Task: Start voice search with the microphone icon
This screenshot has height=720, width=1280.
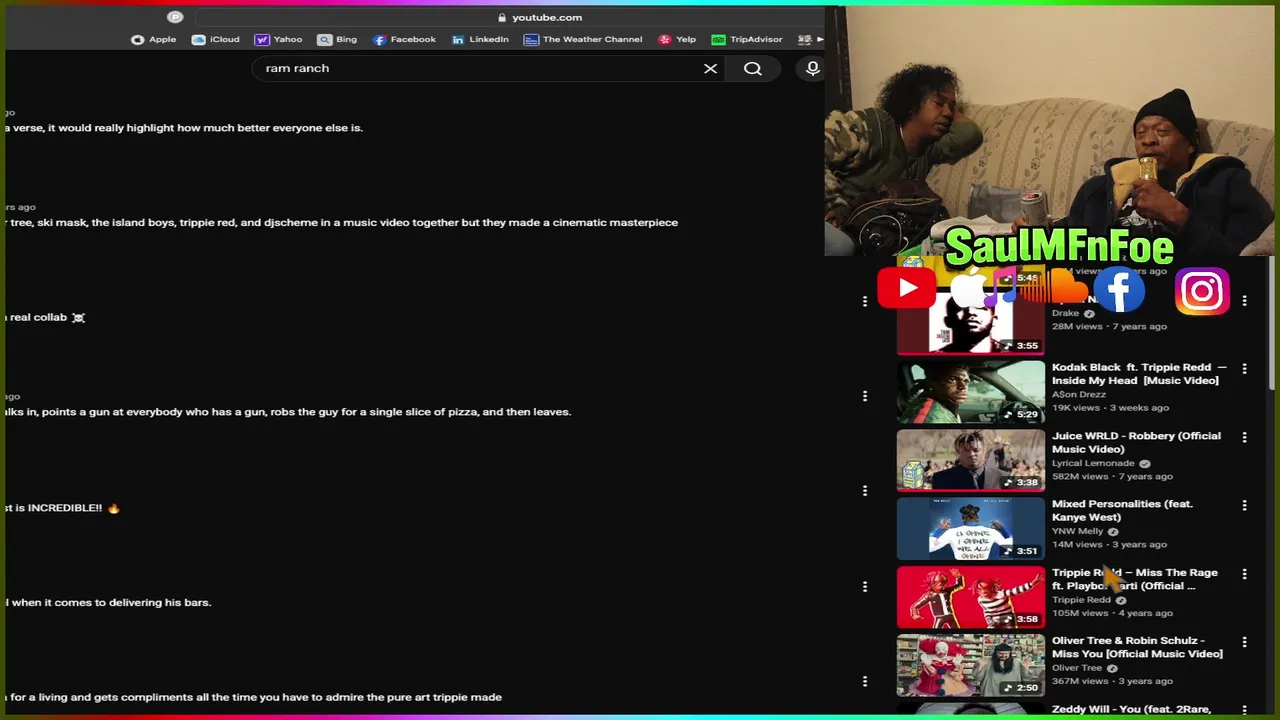Action: (x=813, y=68)
